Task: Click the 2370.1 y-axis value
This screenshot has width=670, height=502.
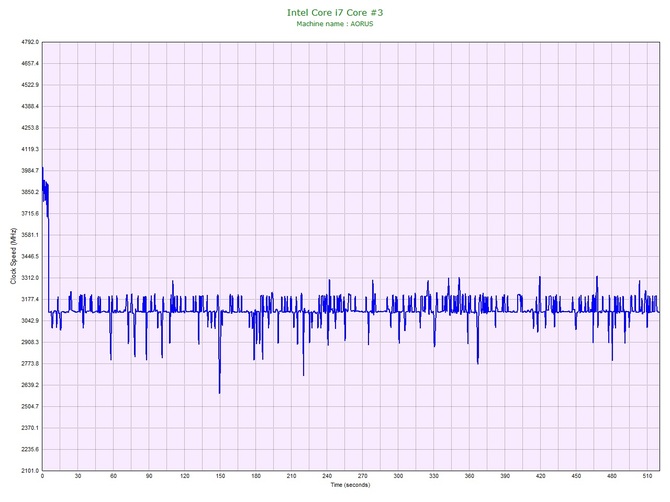Action: 30,428
